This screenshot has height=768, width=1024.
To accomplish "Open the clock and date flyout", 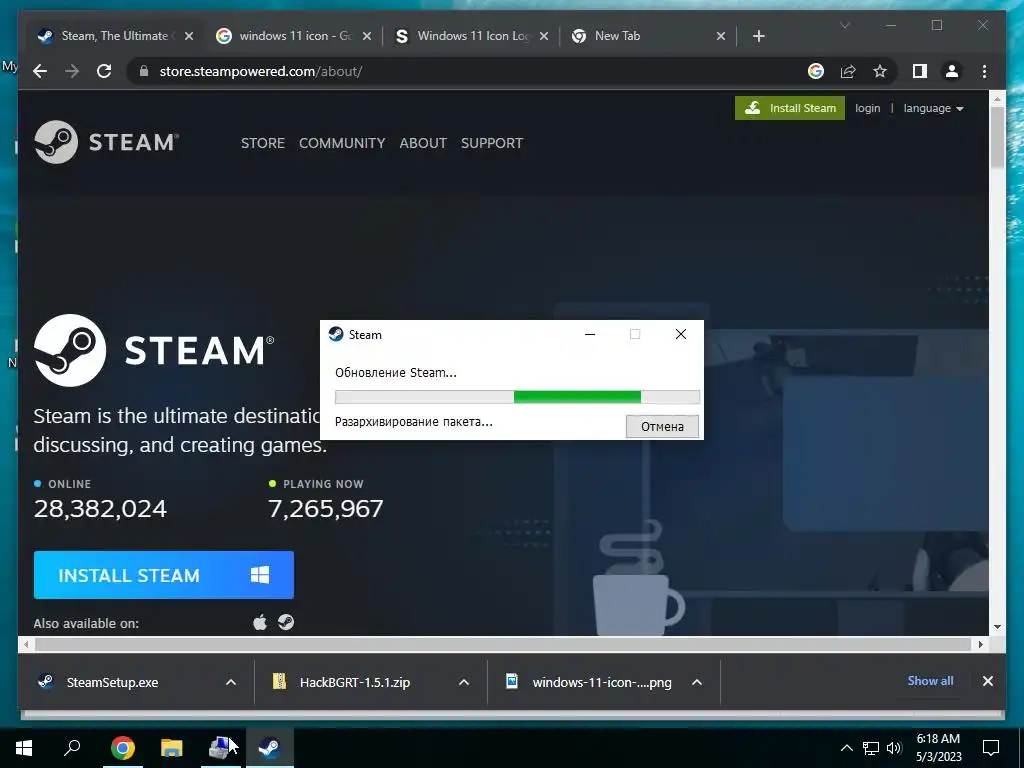I will (x=938, y=748).
